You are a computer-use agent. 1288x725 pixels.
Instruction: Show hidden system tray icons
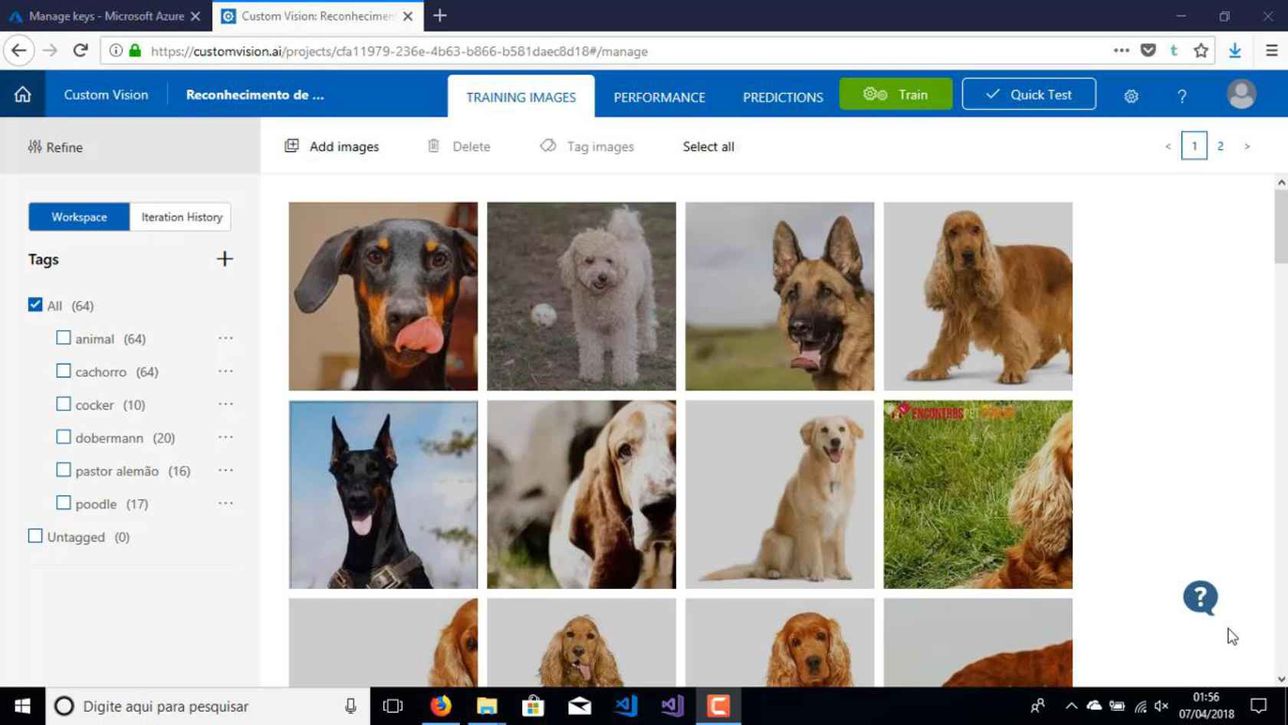click(x=1071, y=706)
